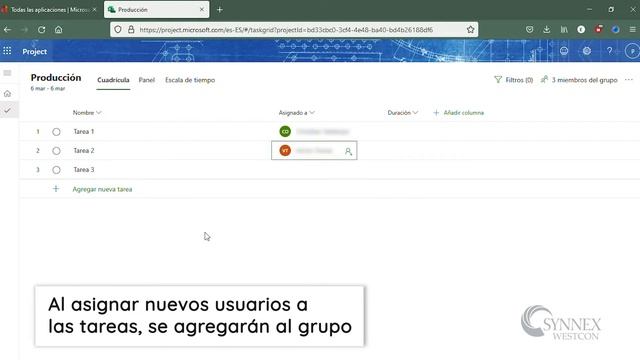Open the feedback smiley icon
The height and width of the screenshot is (360, 640).
[564, 51]
